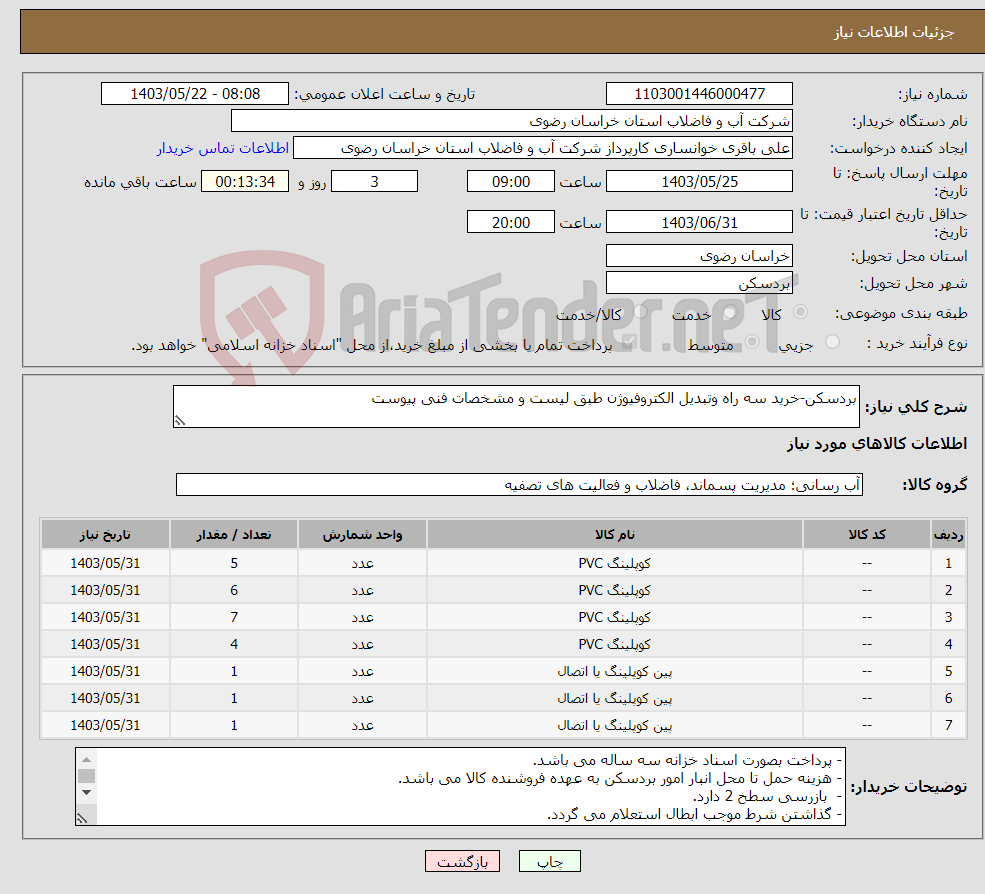Image resolution: width=985 pixels, height=894 pixels.
Task: Select the کالا/خدمت radio button
Action: (x=640, y=312)
